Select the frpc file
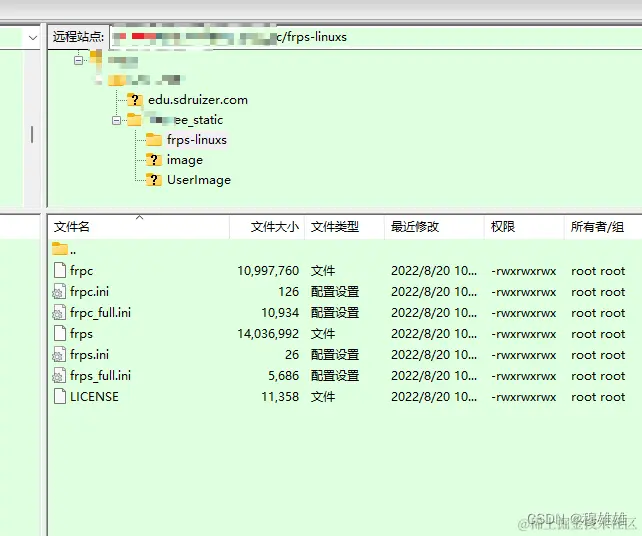 click(x=81, y=271)
